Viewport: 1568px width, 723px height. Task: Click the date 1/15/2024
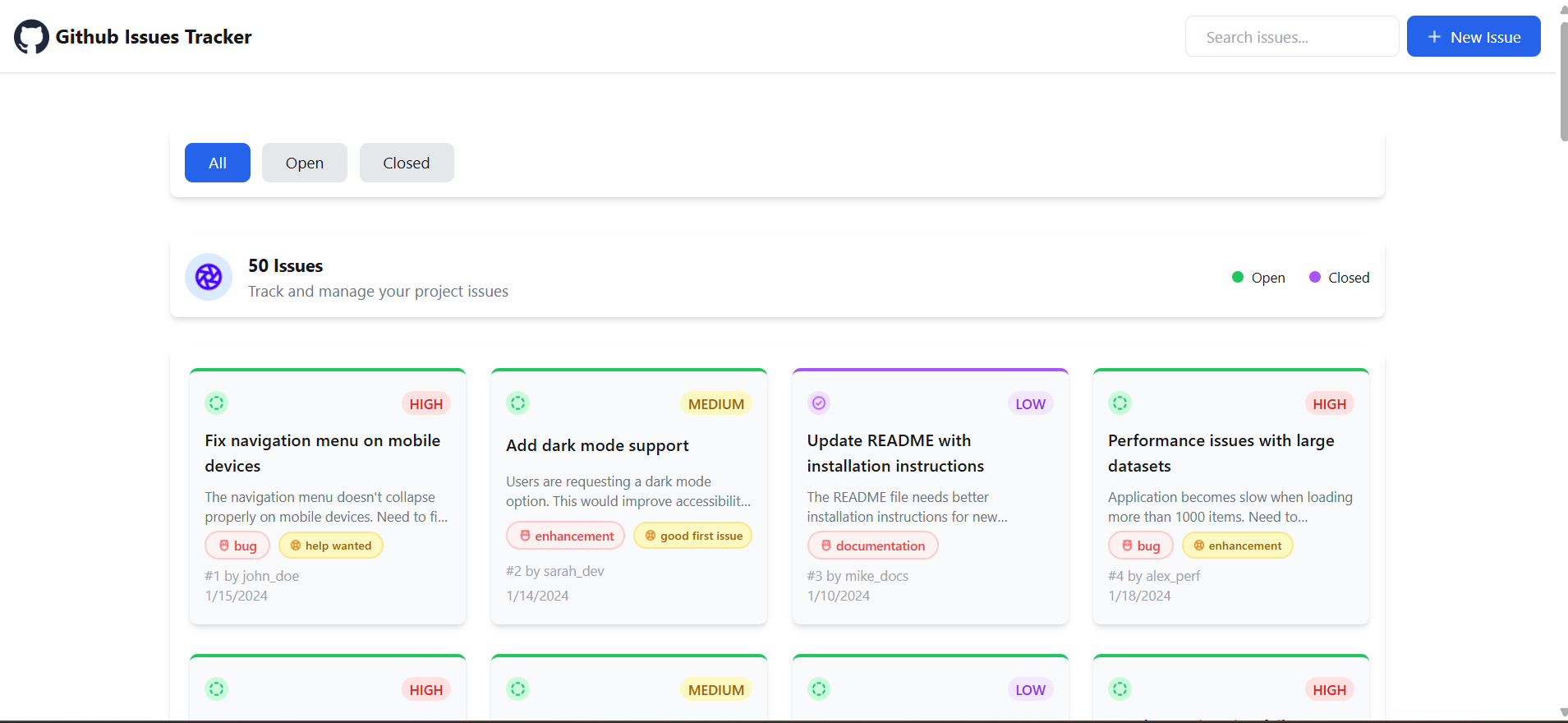[x=237, y=596]
